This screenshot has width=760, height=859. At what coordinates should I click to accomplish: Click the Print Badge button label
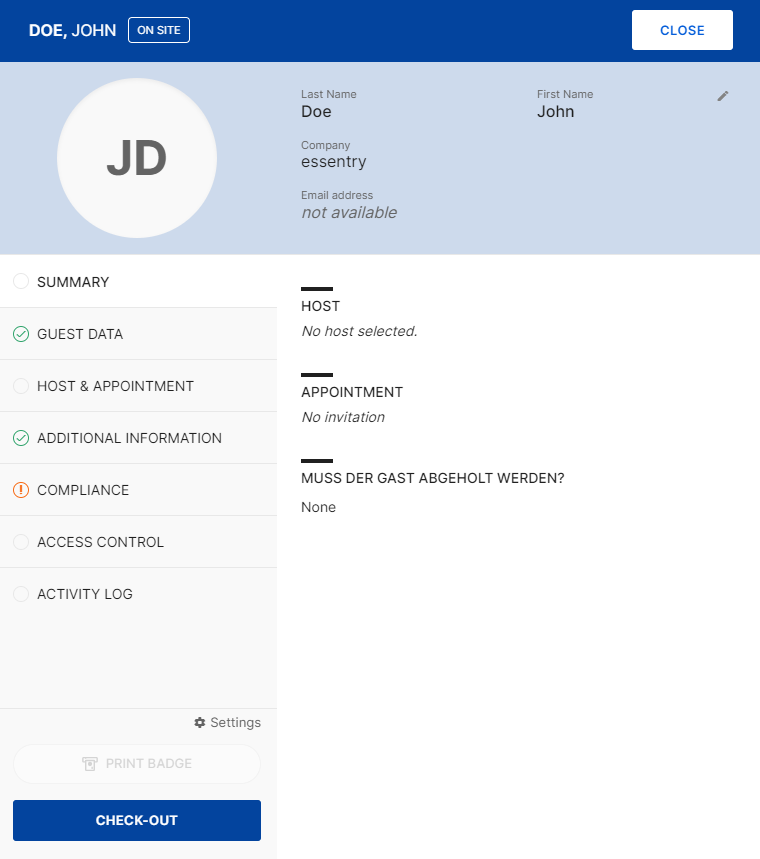[x=148, y=764]
